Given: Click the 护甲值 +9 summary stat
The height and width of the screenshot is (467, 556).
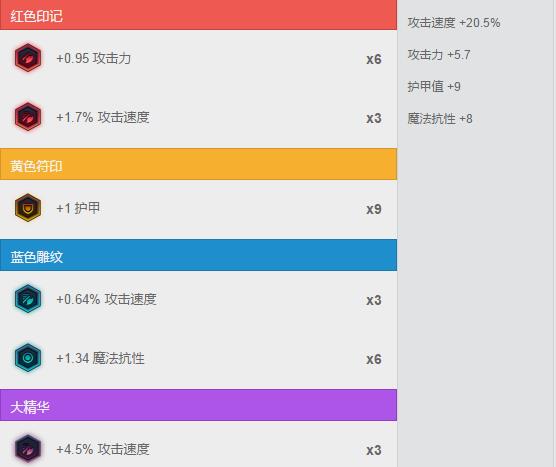Looking at the screenshot, I should click(x=434, y=87).
